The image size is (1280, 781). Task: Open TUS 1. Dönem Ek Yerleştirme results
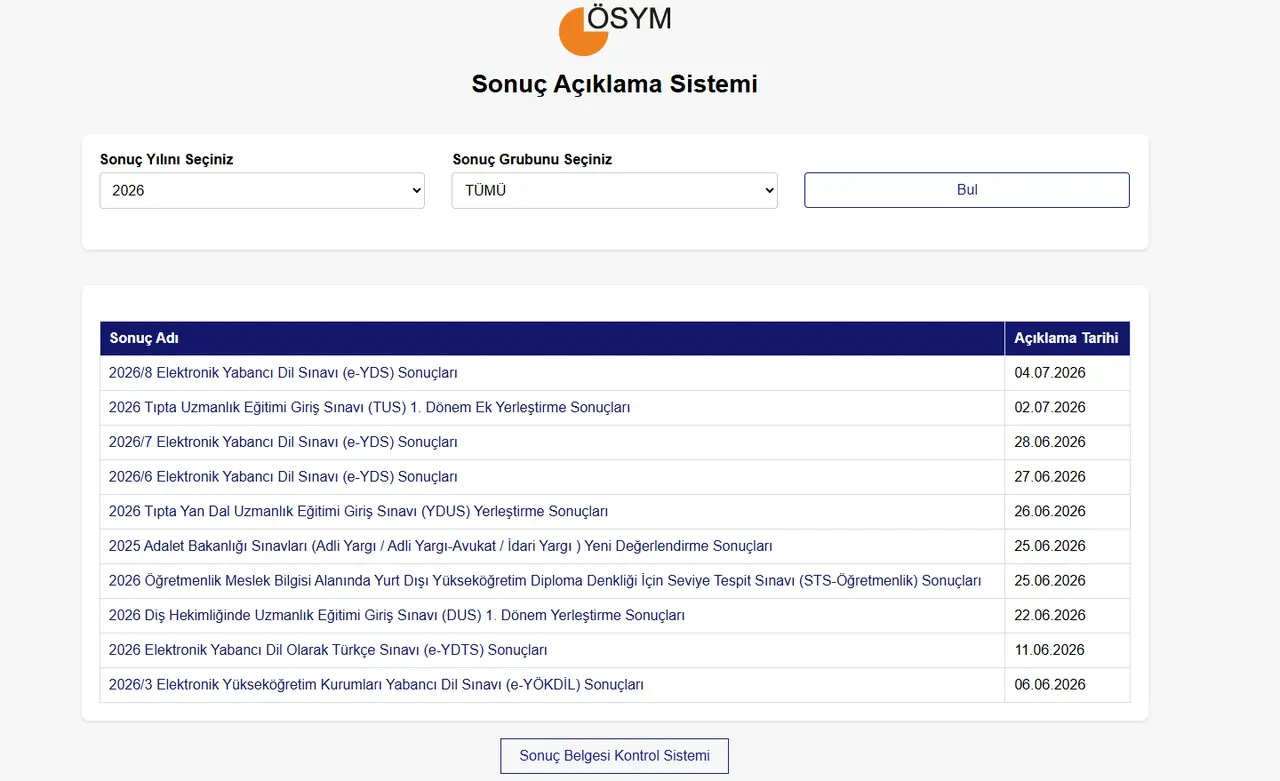coord(369,407)
